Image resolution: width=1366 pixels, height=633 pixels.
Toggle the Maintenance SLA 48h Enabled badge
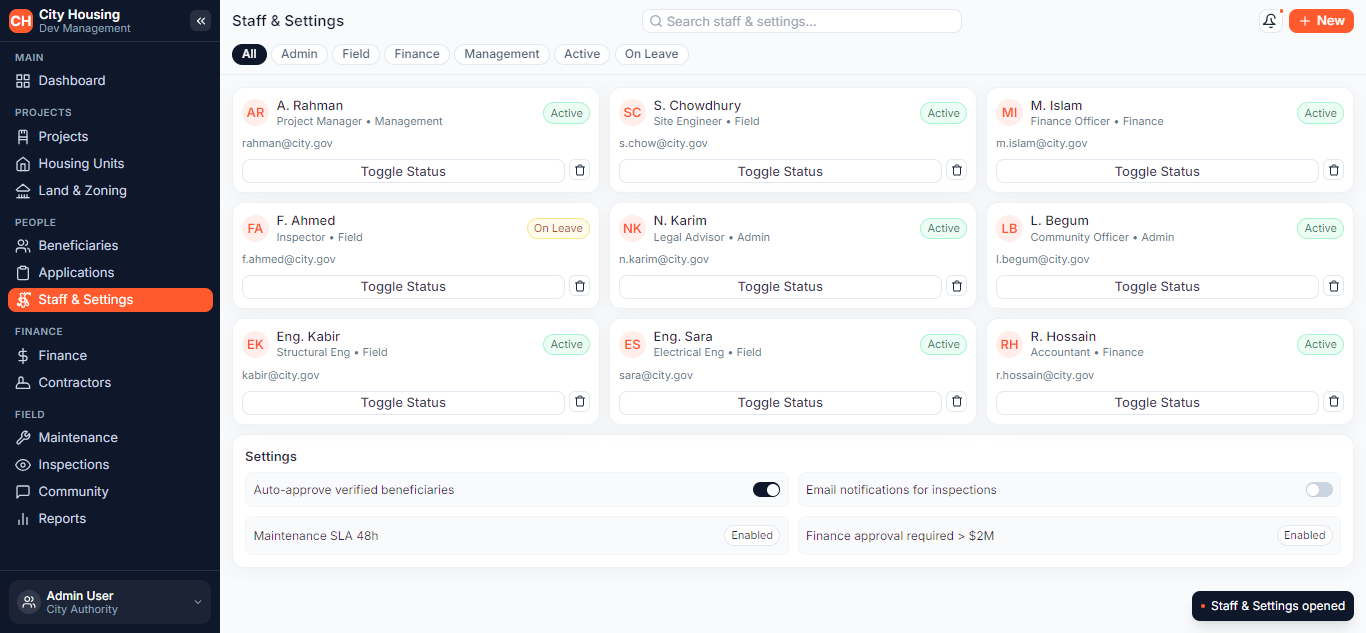pyautogui.click(x=752, y=536)
